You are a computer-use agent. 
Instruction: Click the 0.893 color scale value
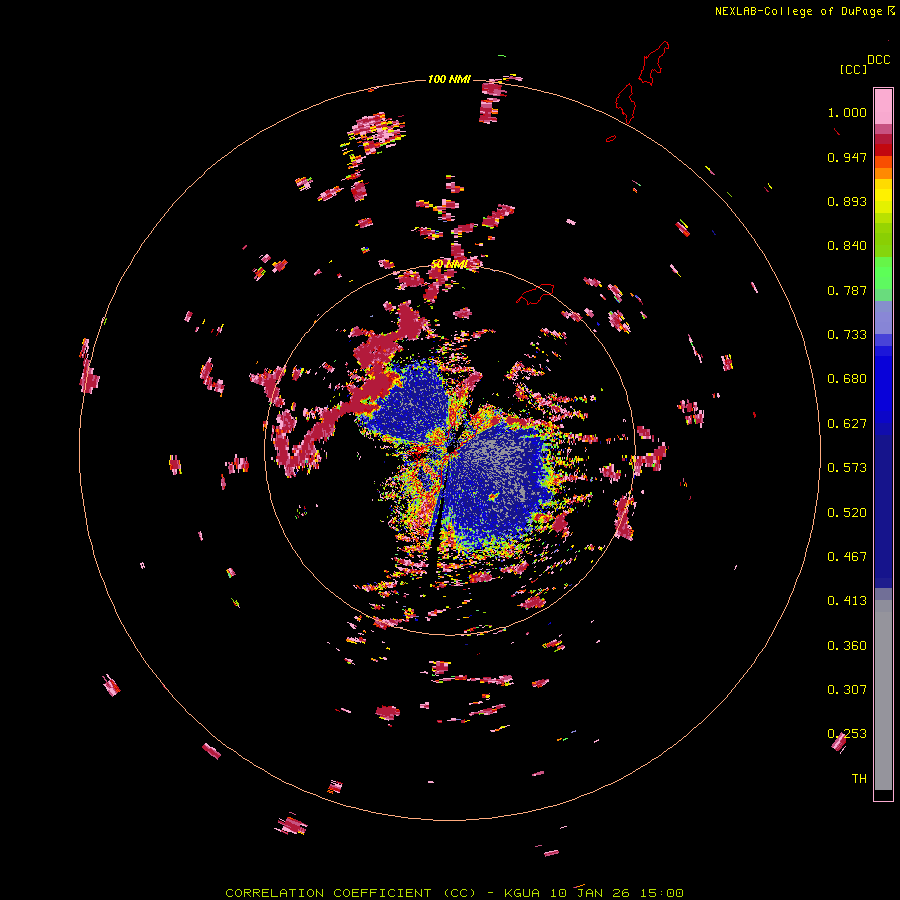click(x=847, y=201)
